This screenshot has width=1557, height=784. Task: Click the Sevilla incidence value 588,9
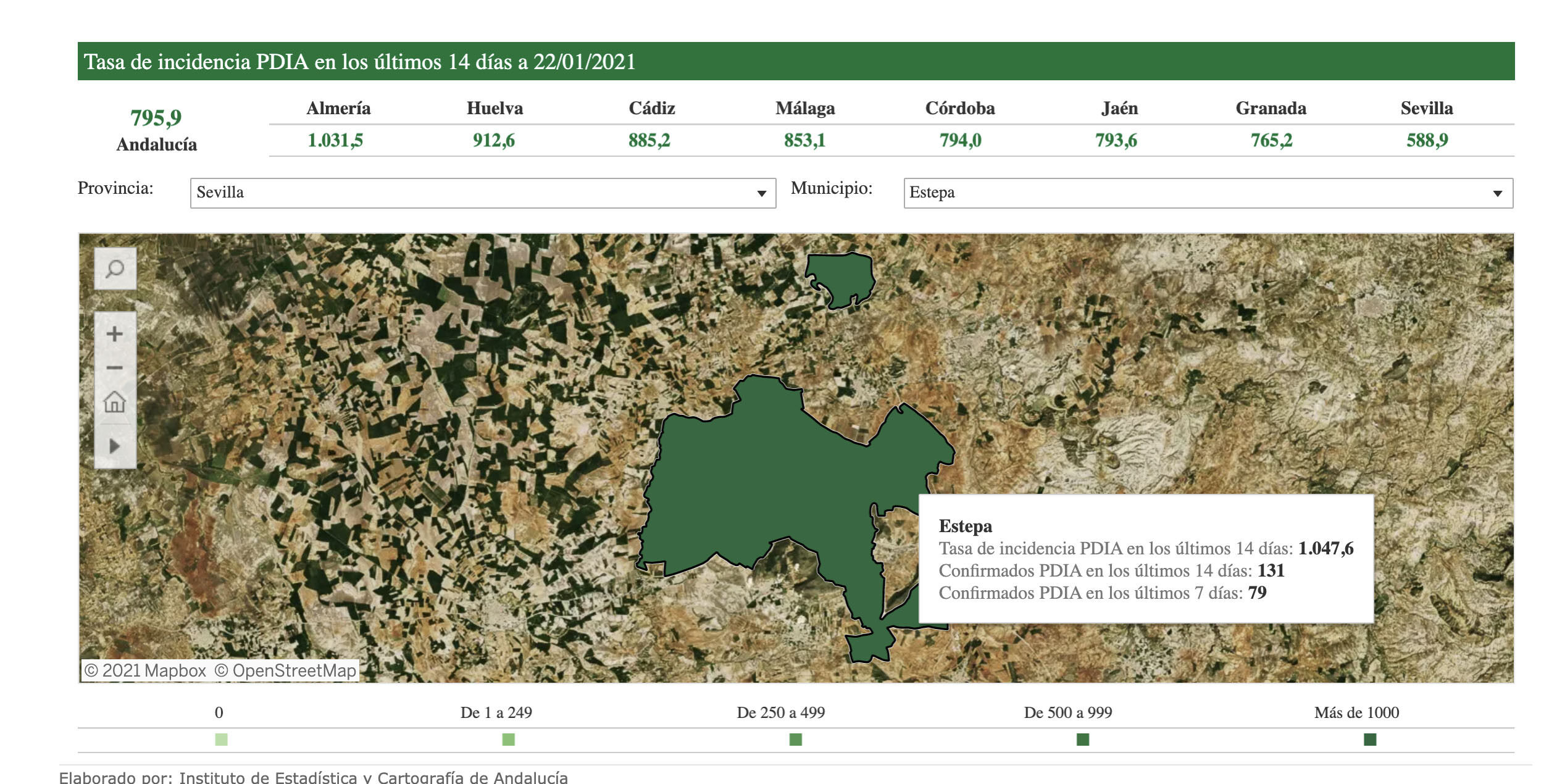[1427, 141]
